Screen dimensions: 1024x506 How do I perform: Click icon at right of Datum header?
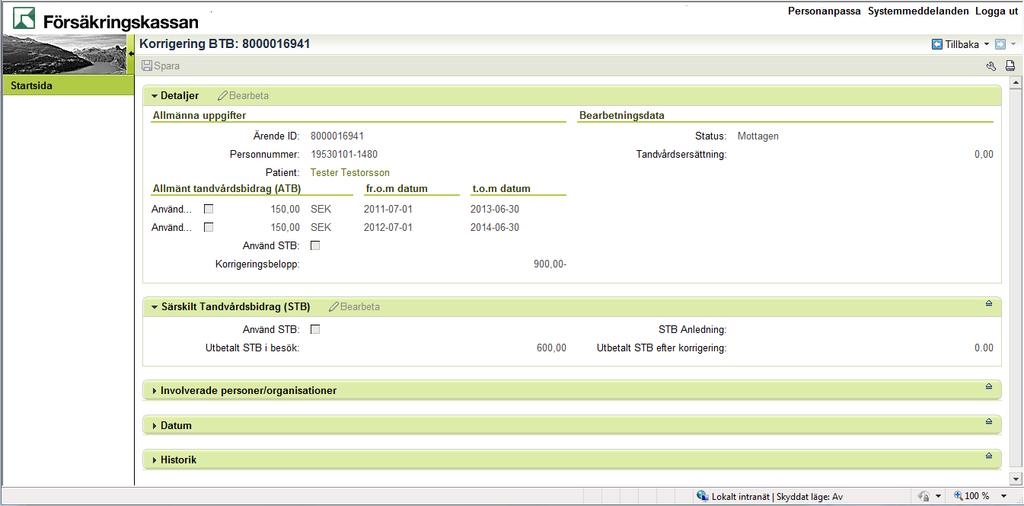click(989, 422)
